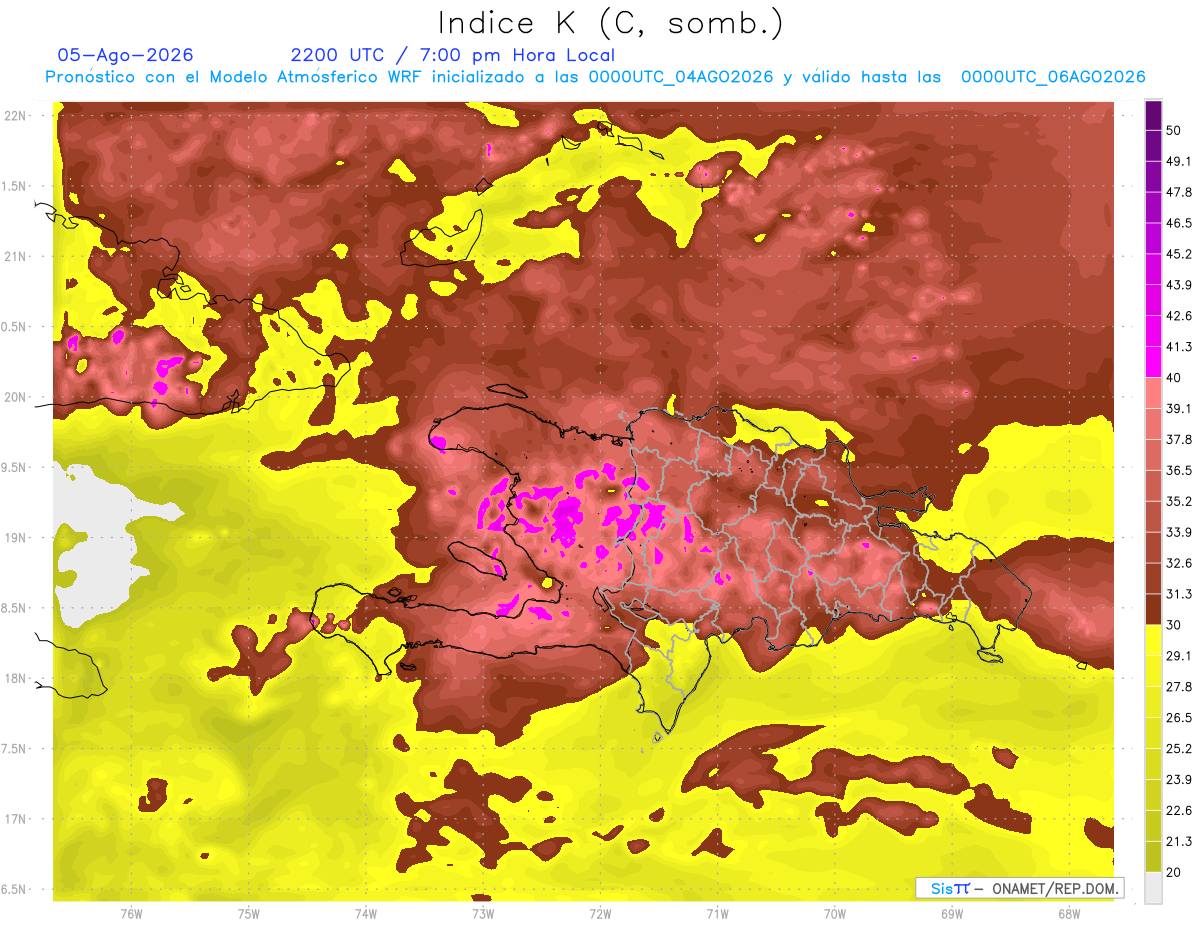This screenshot has height=927, width=1200.
Task: Click the '69W' longitude axis label
Action: (952, 914)
